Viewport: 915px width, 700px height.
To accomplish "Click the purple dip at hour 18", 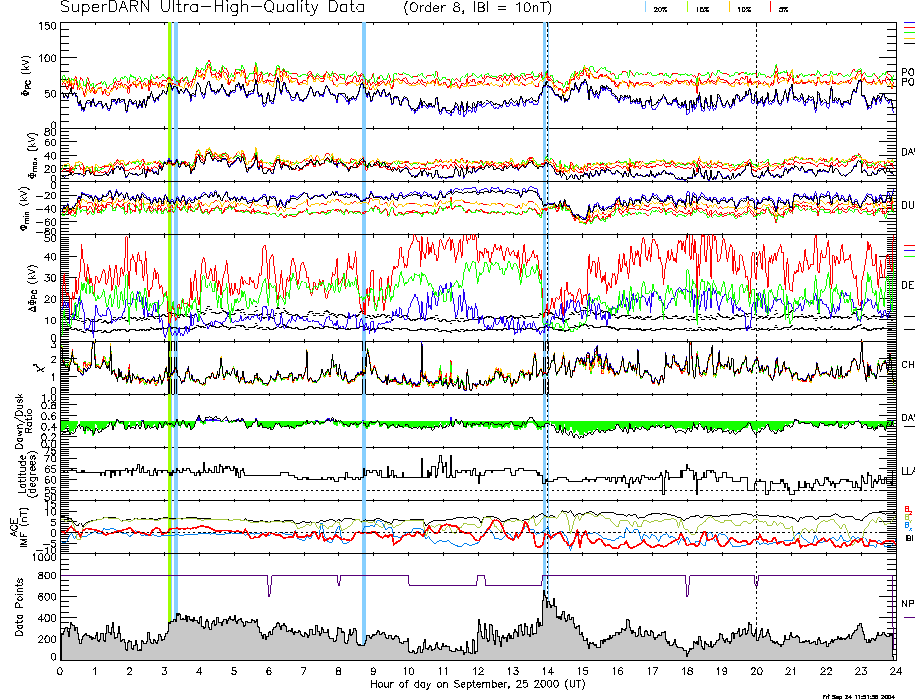I will pos(687,586).
